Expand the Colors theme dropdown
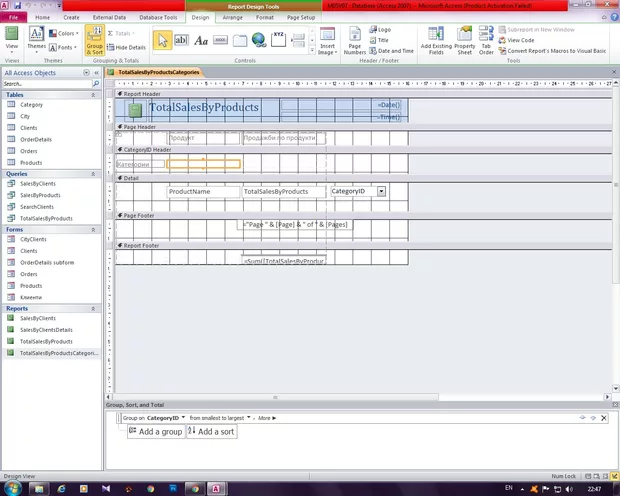The height and width of the screenshot is (496, 620). click(68, 33)
